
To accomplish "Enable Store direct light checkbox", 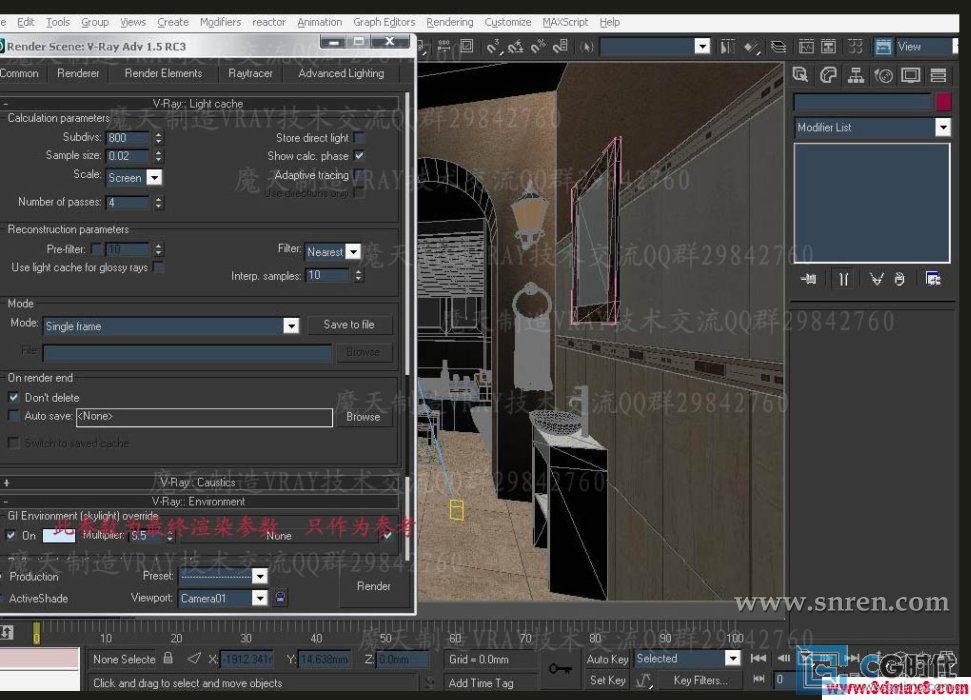I will (x=359, y=138).
